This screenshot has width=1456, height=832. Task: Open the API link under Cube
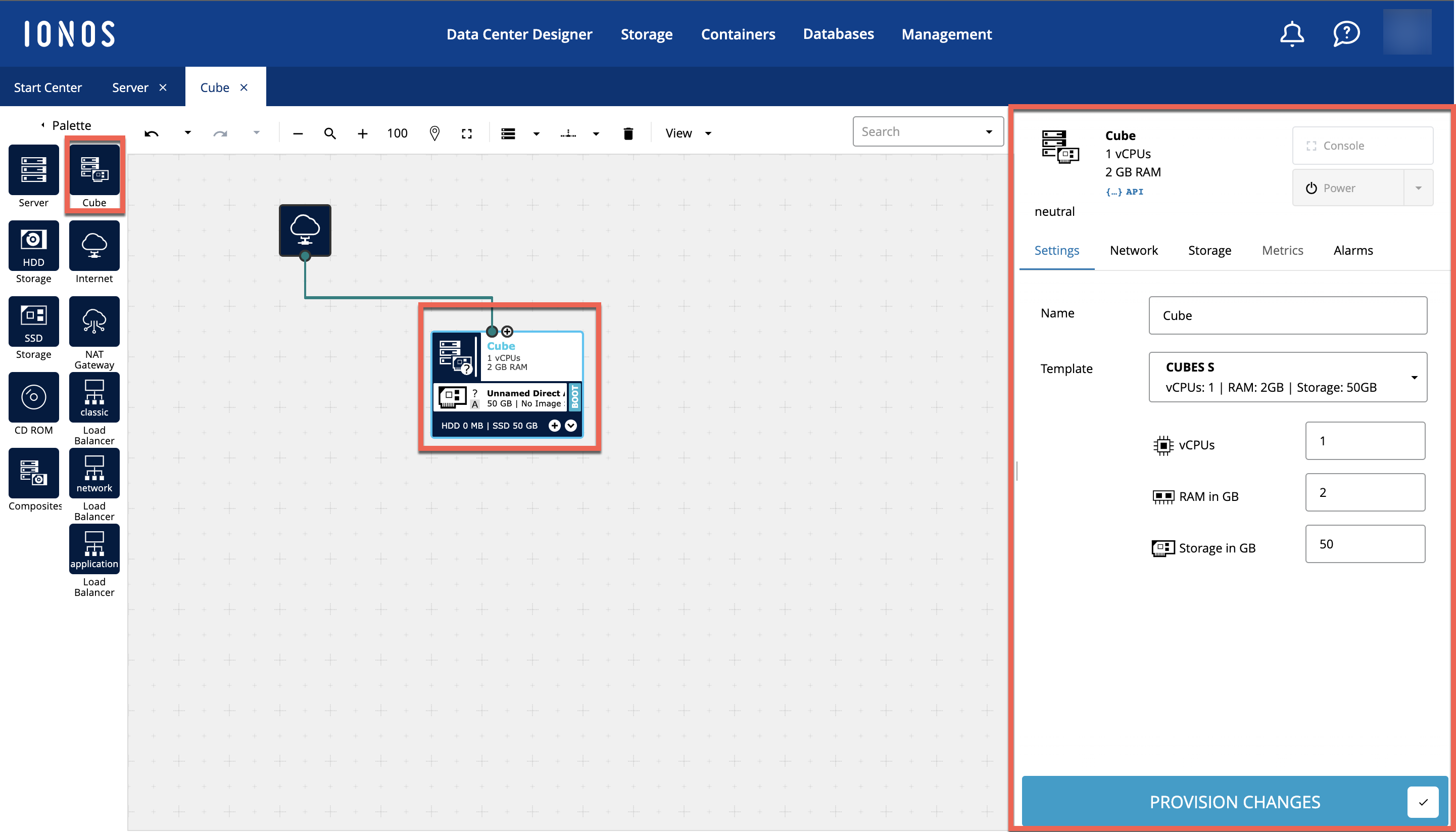(x=1124, y=192)
